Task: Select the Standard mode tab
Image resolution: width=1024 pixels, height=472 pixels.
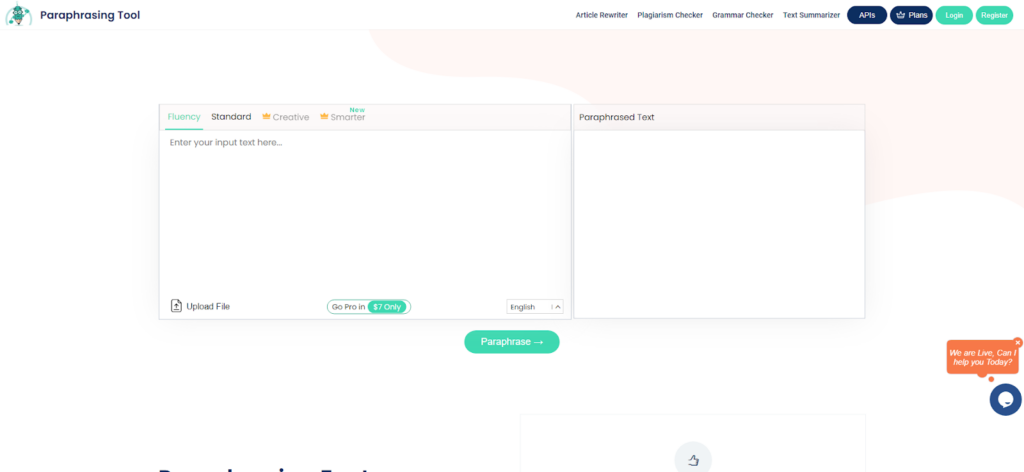Action: point(231,117)
